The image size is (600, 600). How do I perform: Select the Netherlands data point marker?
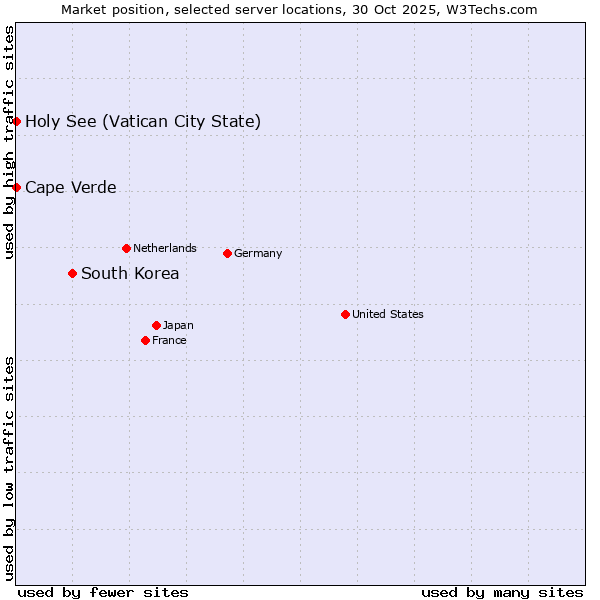pos(126,248)
